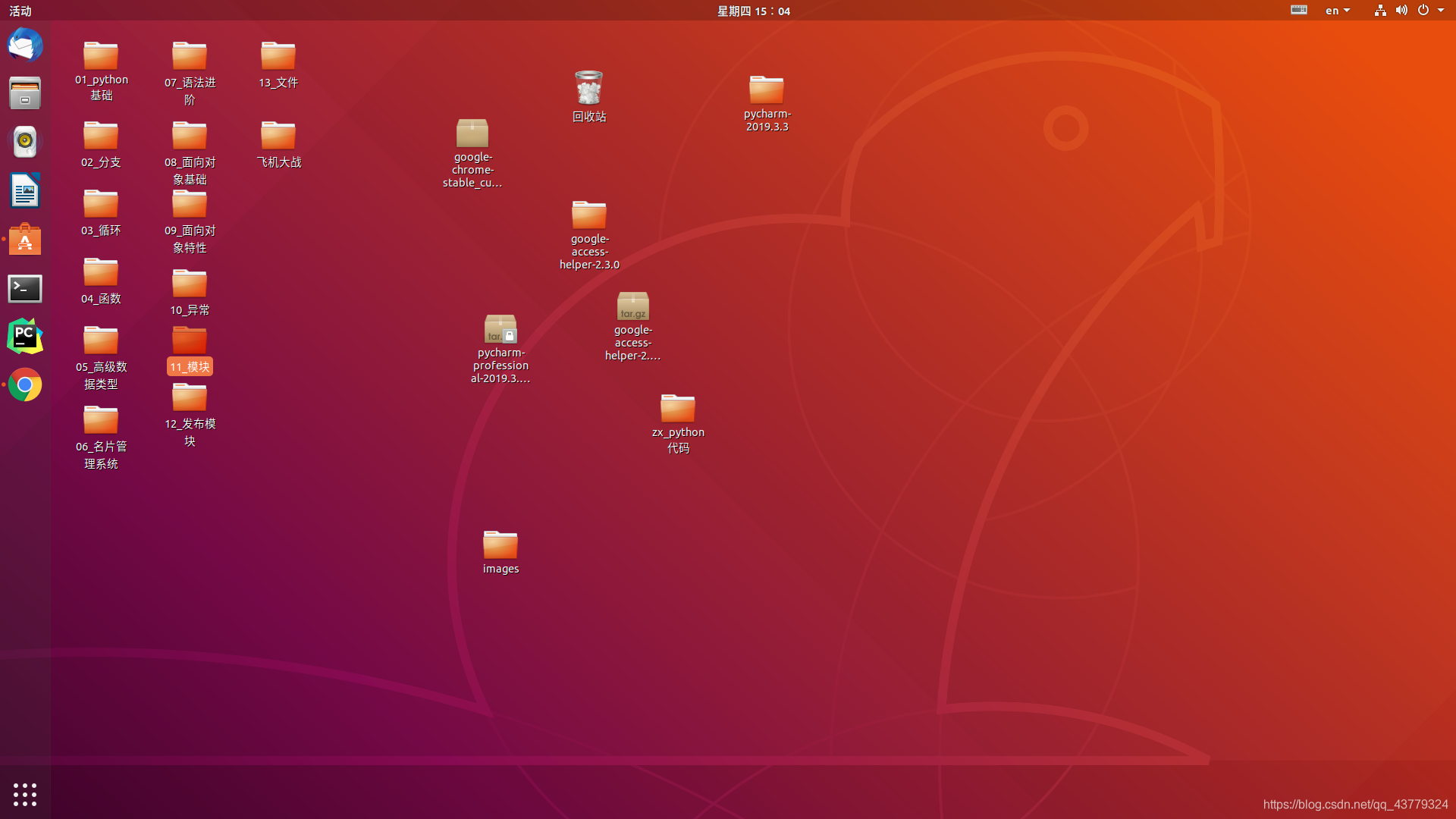This screenshot has width=1456, height=819.
Task: Click the volume speaker icon
Action: tap(1401, 11)
